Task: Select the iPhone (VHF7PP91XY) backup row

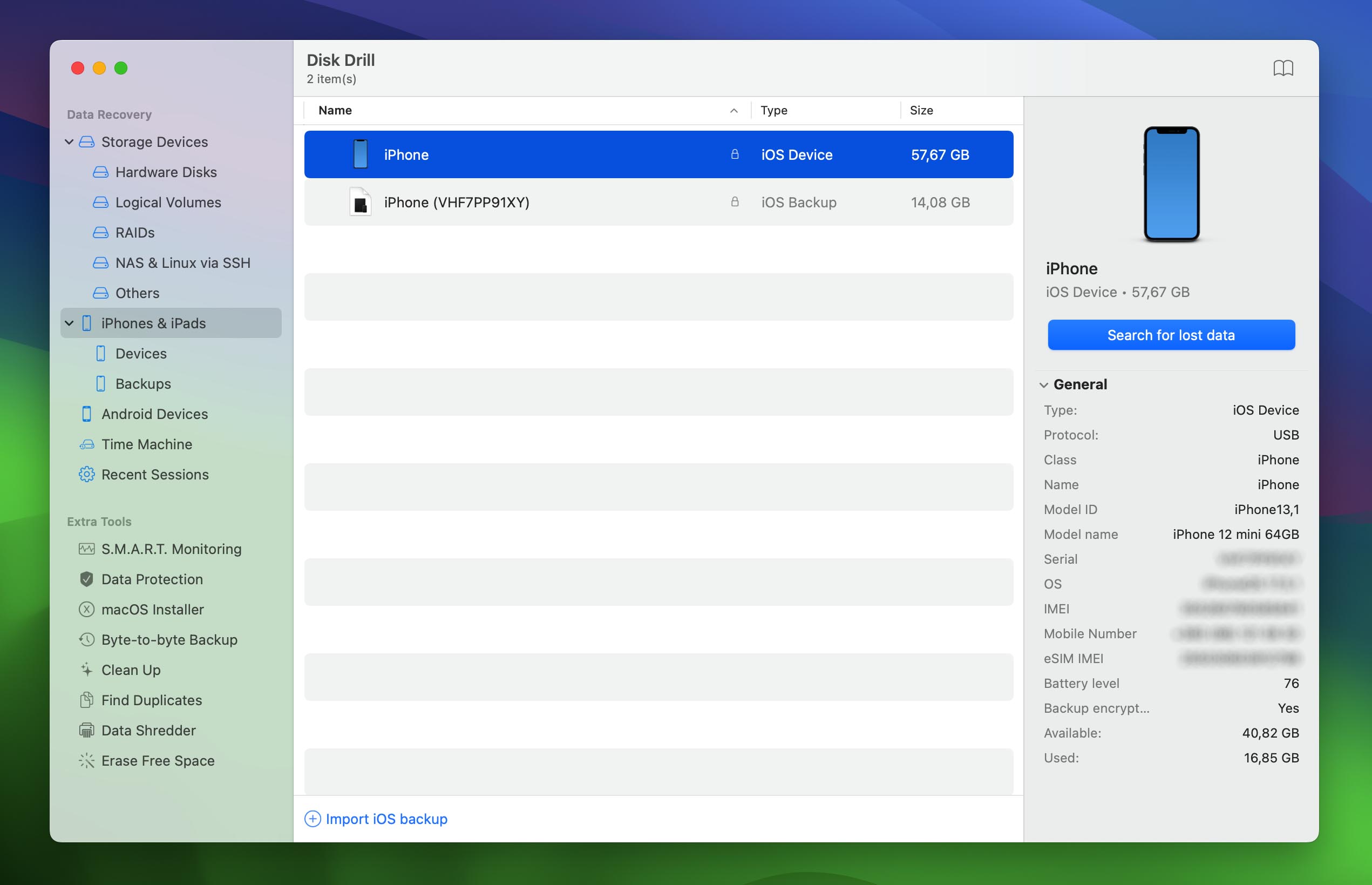Action: [x=658, y=202]
